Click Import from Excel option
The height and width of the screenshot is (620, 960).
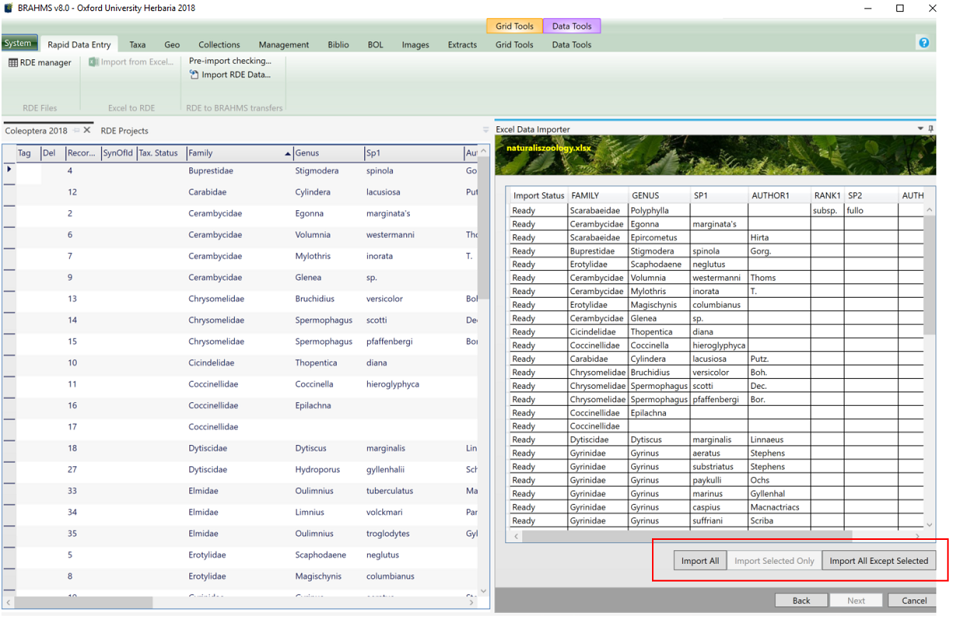pos(132,62)
